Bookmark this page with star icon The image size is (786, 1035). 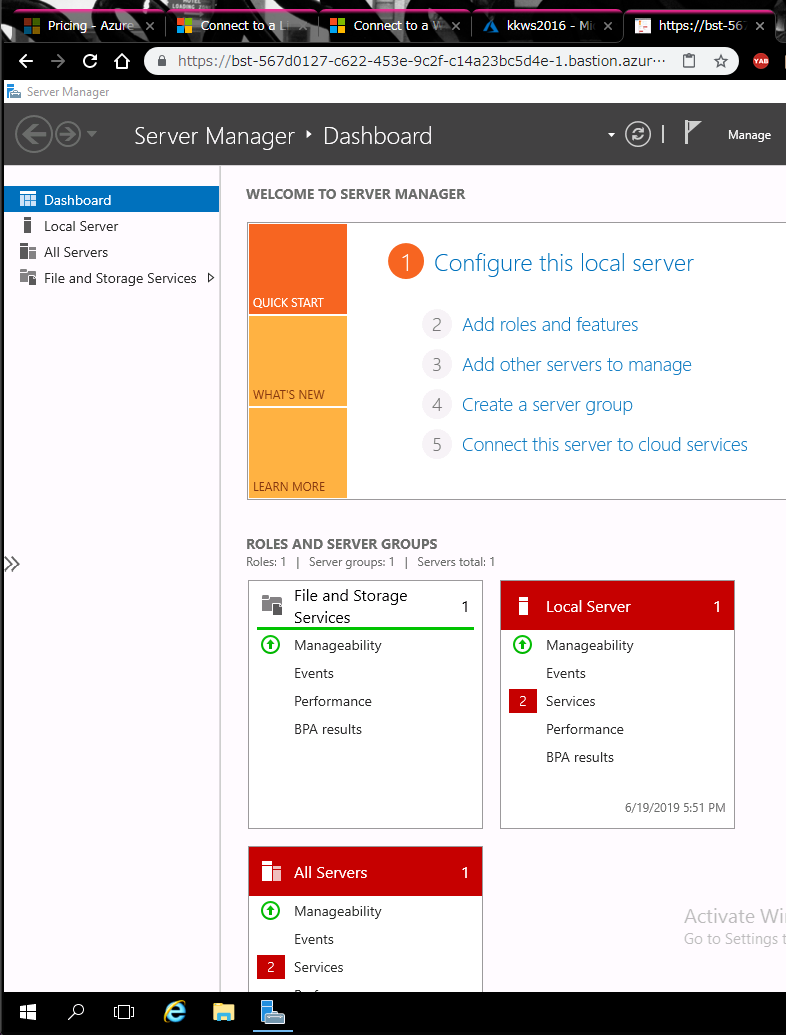721,61
